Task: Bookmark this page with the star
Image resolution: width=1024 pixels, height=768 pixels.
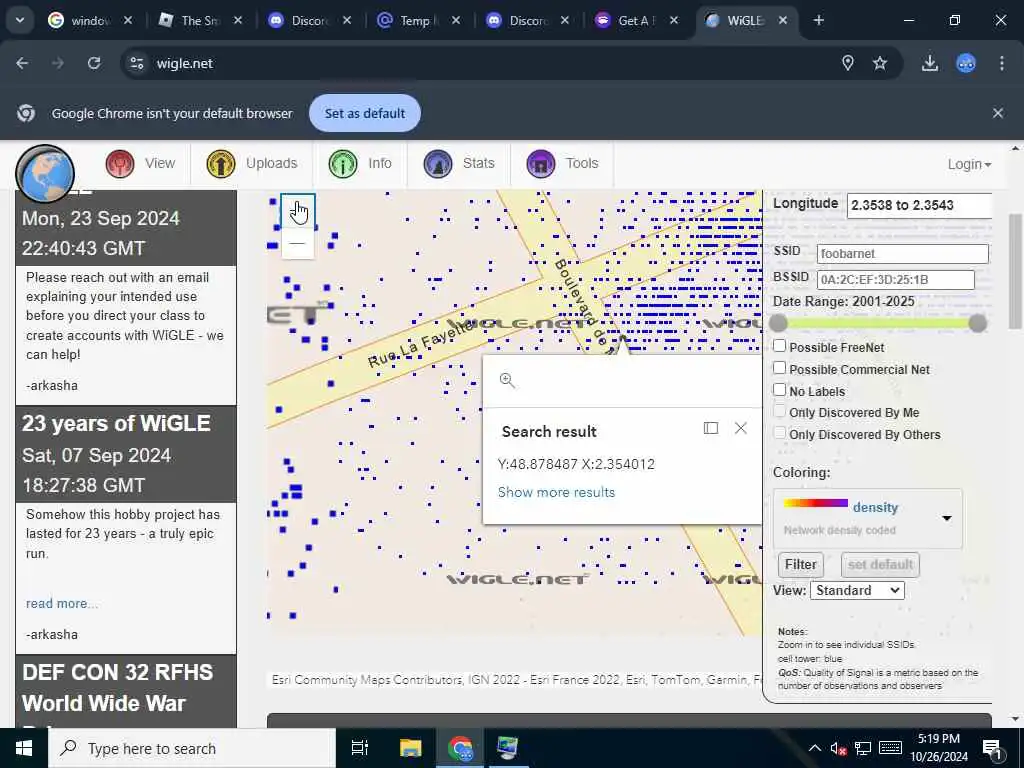Action: point(880,63)
